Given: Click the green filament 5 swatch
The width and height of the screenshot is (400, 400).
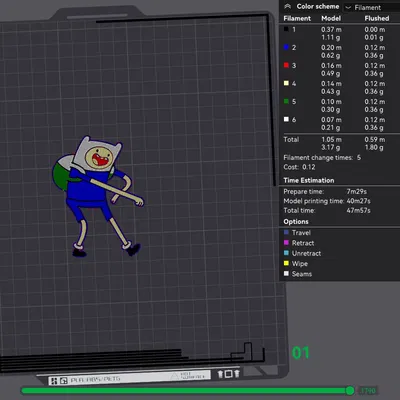Looking at the screenshot, I should coord(286,101).
